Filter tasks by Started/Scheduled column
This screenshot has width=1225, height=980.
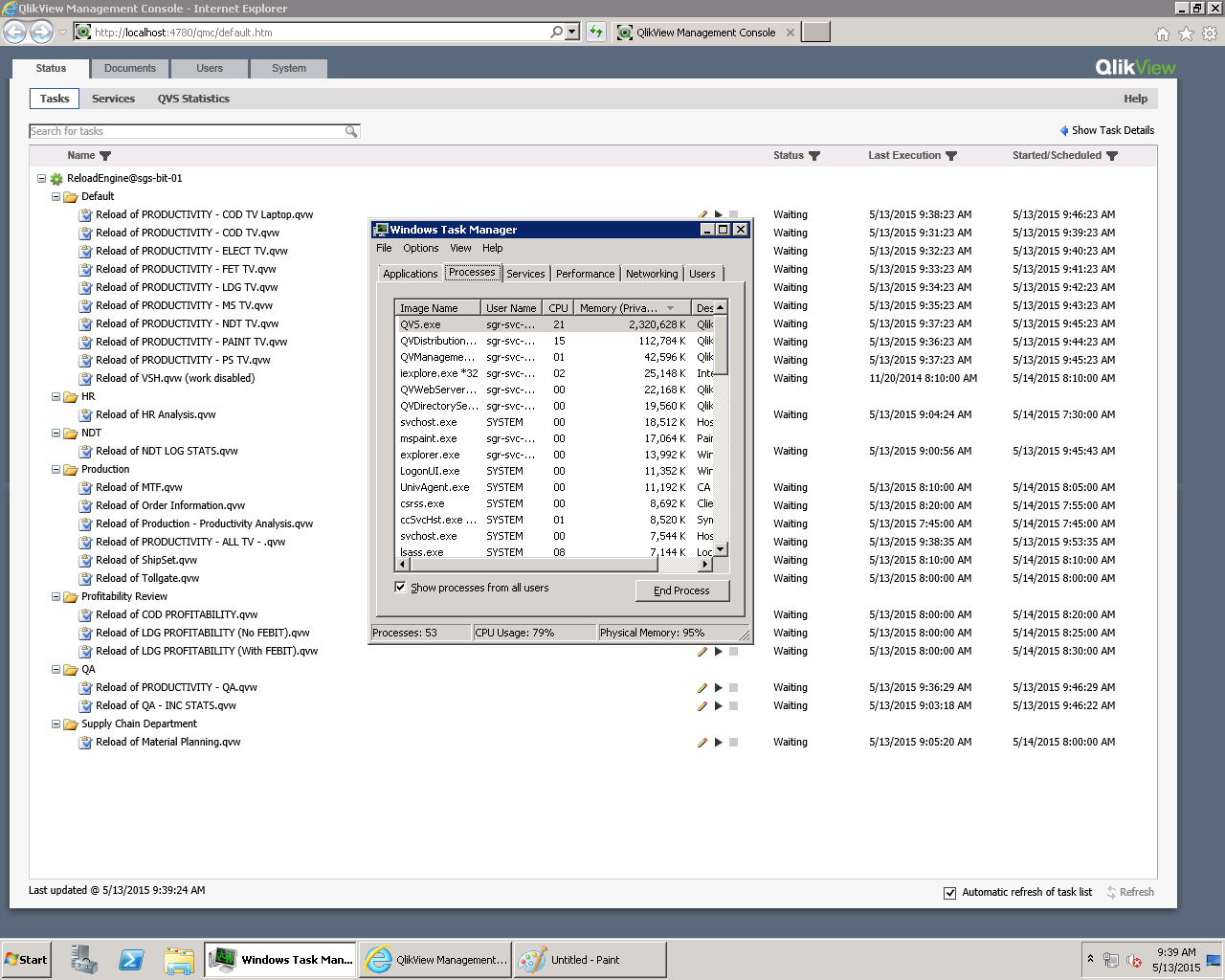click(1112, 156)
